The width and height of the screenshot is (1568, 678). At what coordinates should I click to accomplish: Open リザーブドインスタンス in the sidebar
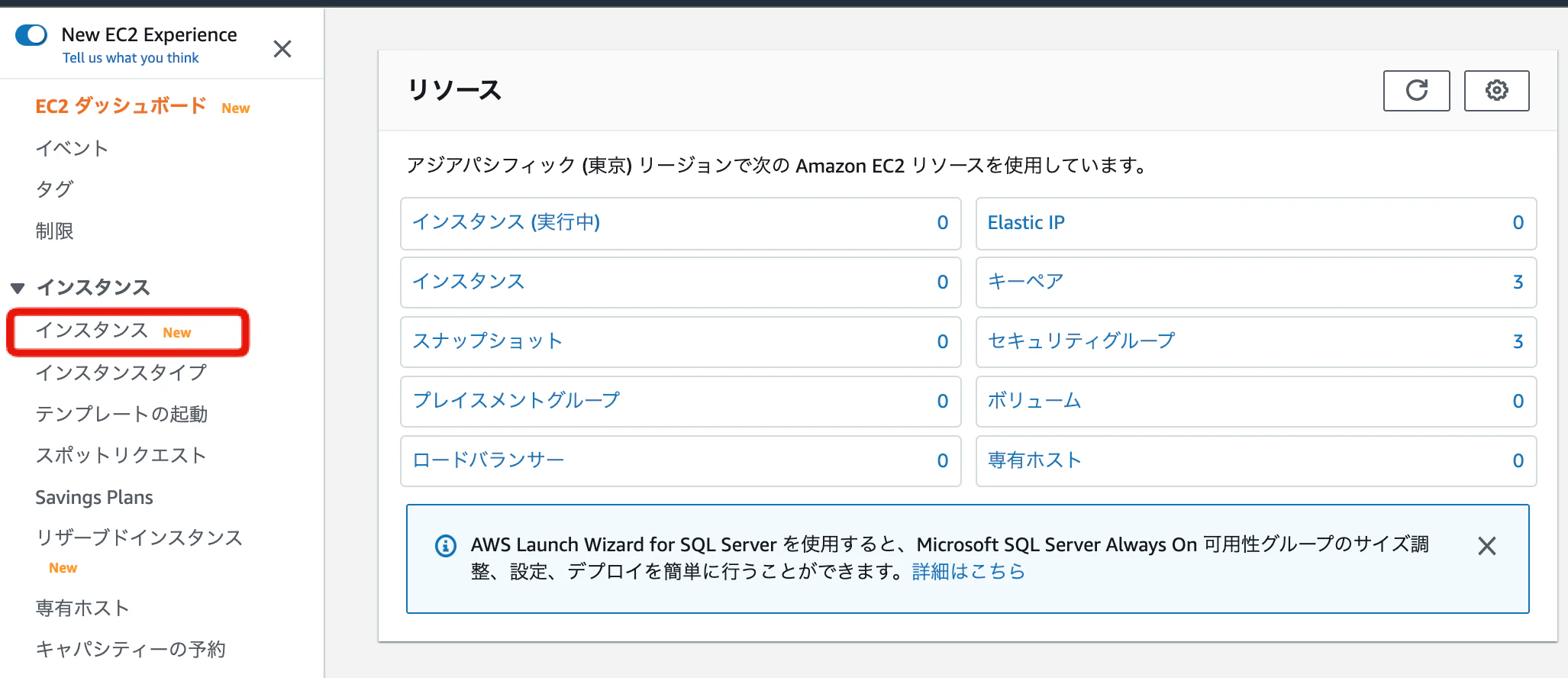(139, 538)
